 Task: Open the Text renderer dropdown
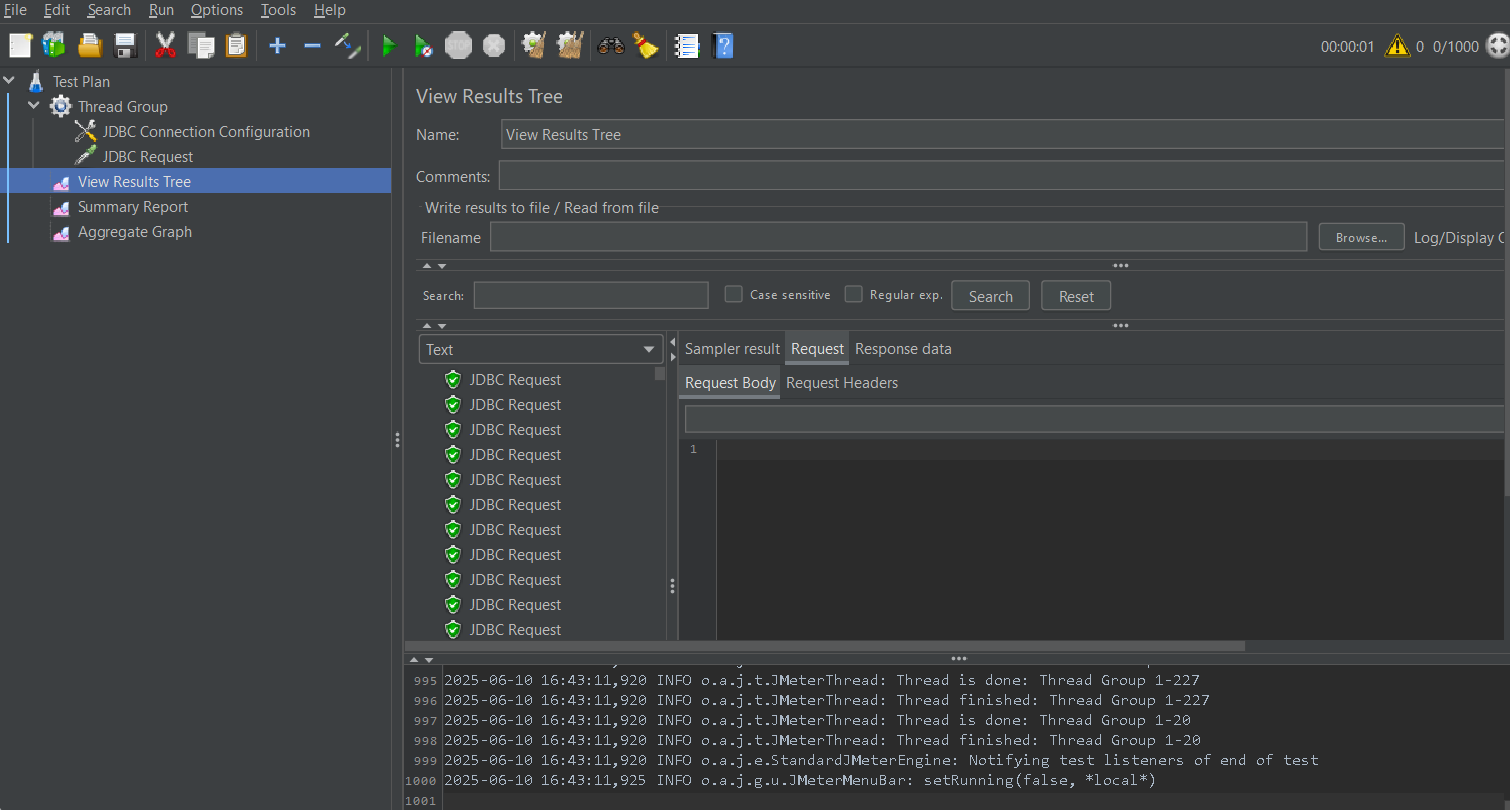point(541,349)
